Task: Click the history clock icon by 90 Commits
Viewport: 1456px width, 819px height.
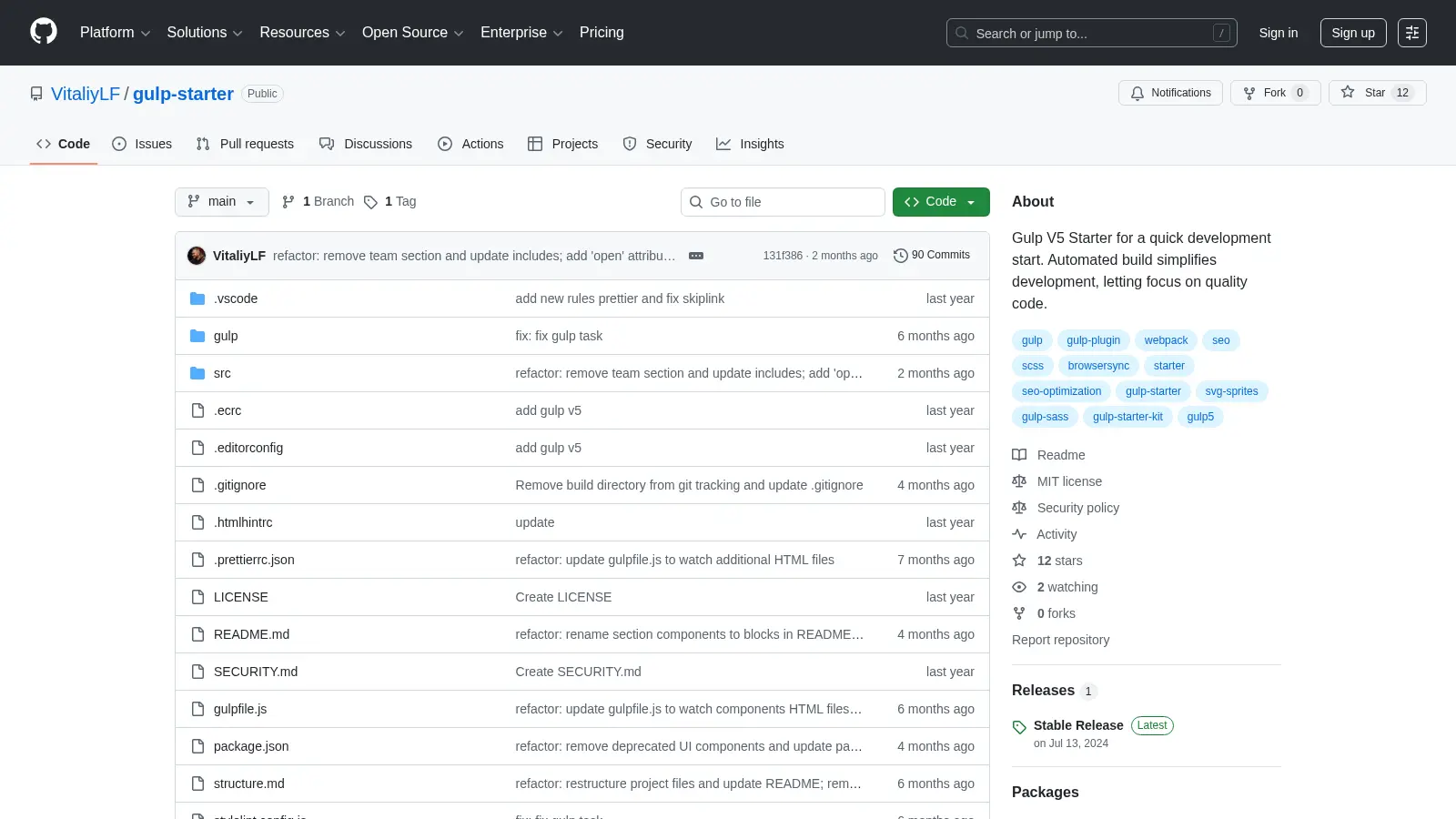Action: 901,256
